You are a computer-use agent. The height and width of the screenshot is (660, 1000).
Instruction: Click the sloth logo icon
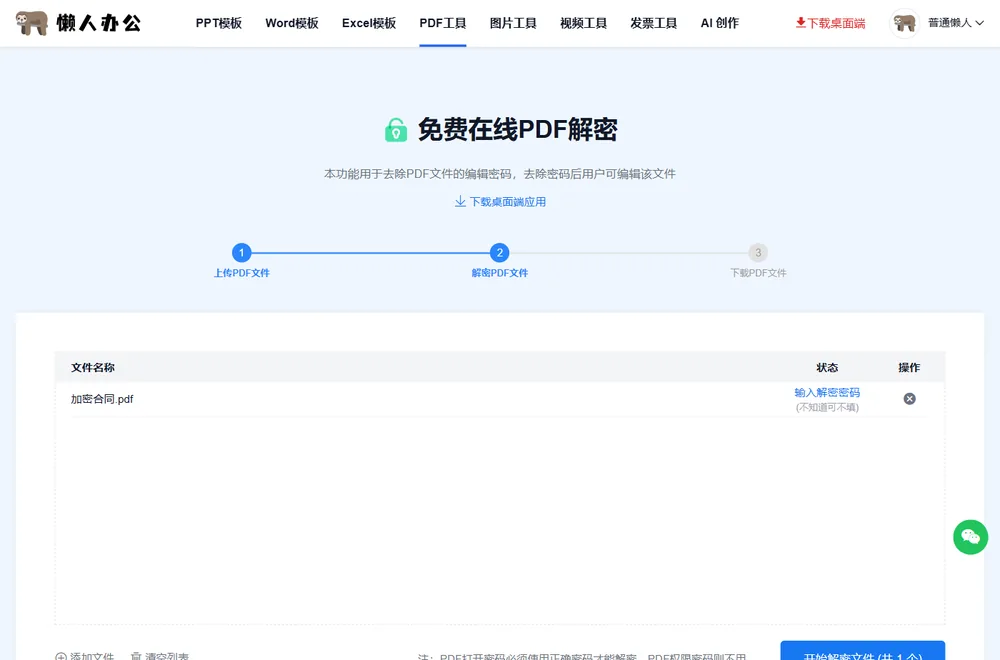32,23
